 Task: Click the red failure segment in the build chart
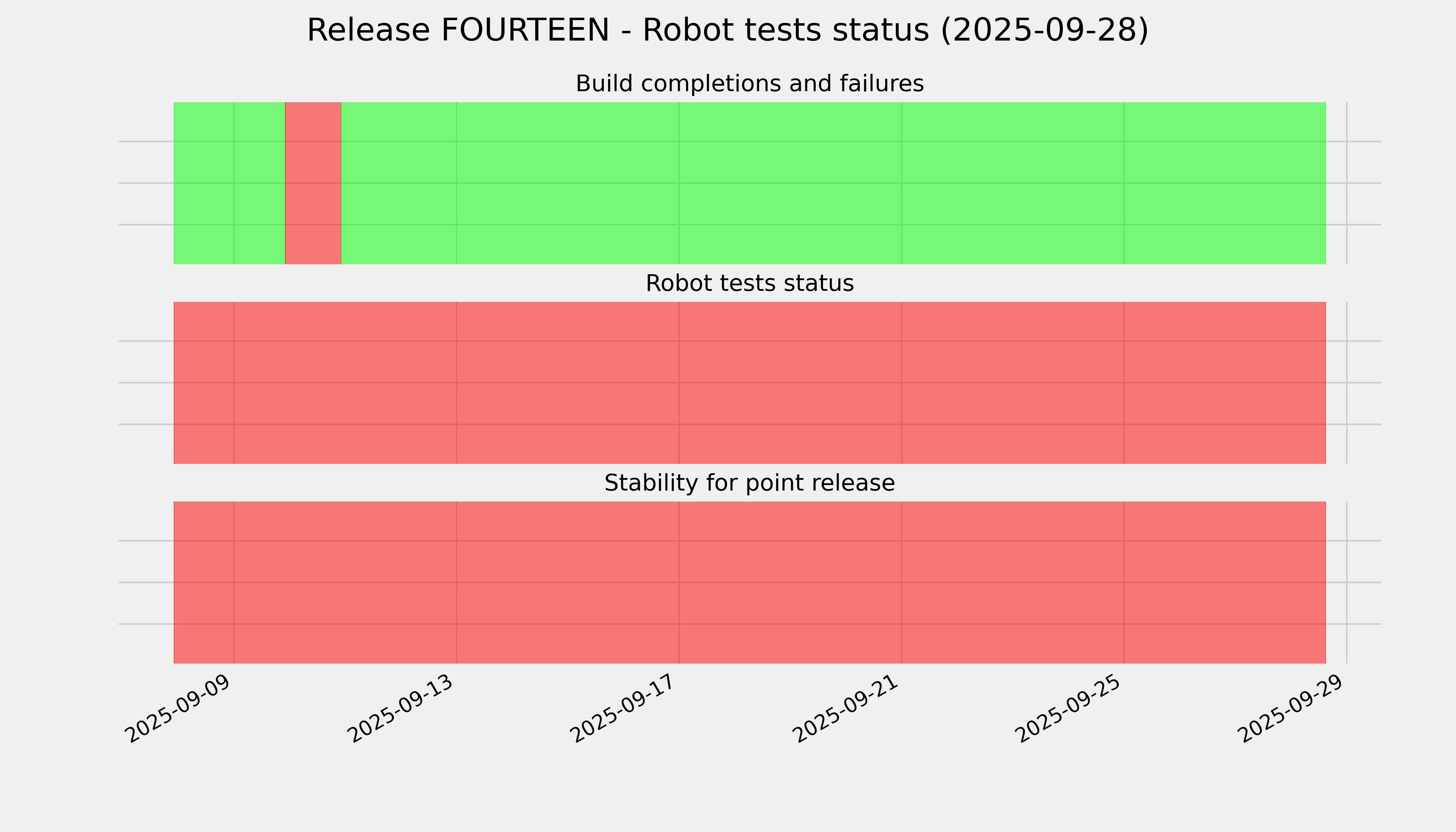click(x=313, y=183)
